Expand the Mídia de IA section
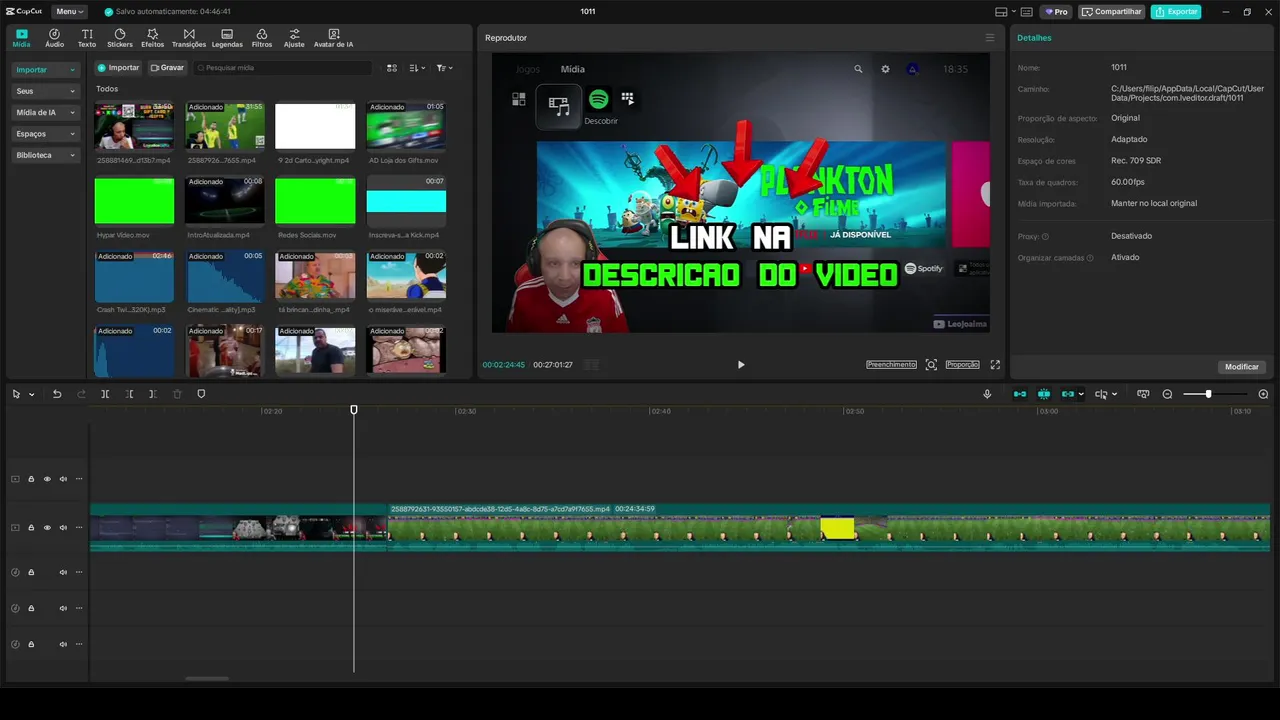This screenshot has width=1280, height=720. pos(45,112)
